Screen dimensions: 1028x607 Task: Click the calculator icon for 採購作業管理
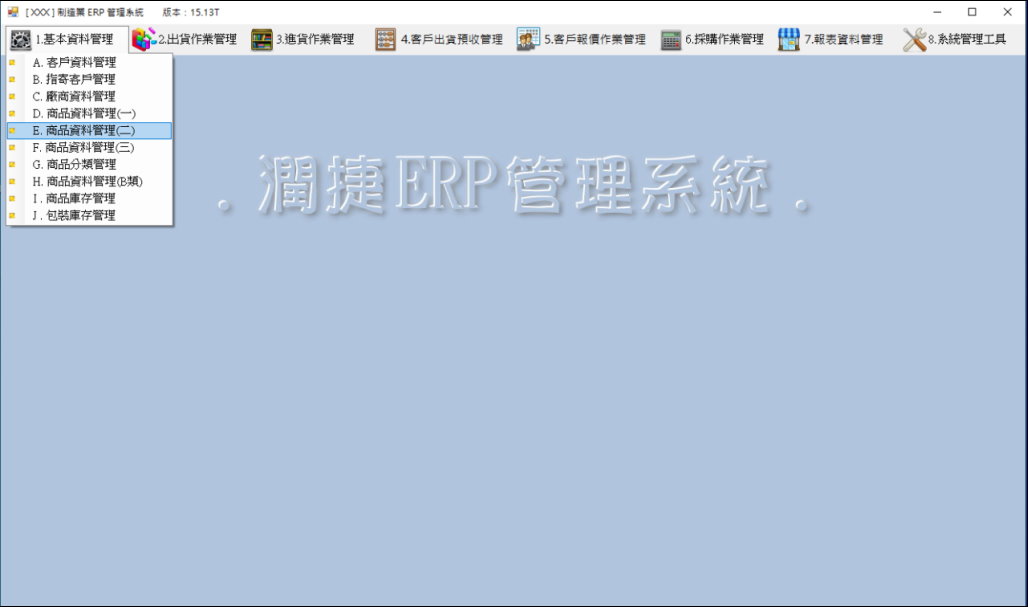coord(671,40)
